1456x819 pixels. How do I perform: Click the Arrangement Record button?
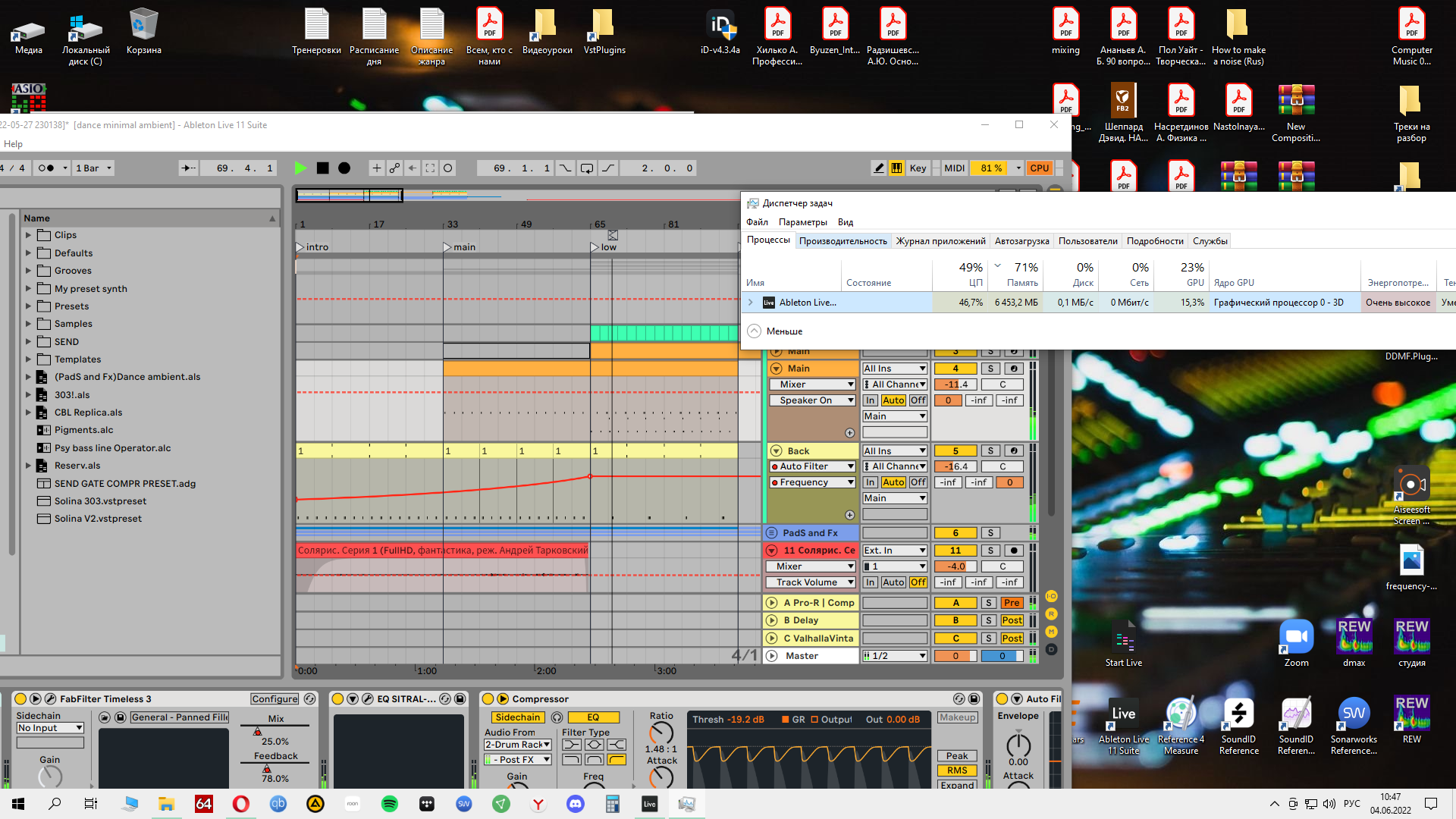pyautogui.click(x=344, y=168)
